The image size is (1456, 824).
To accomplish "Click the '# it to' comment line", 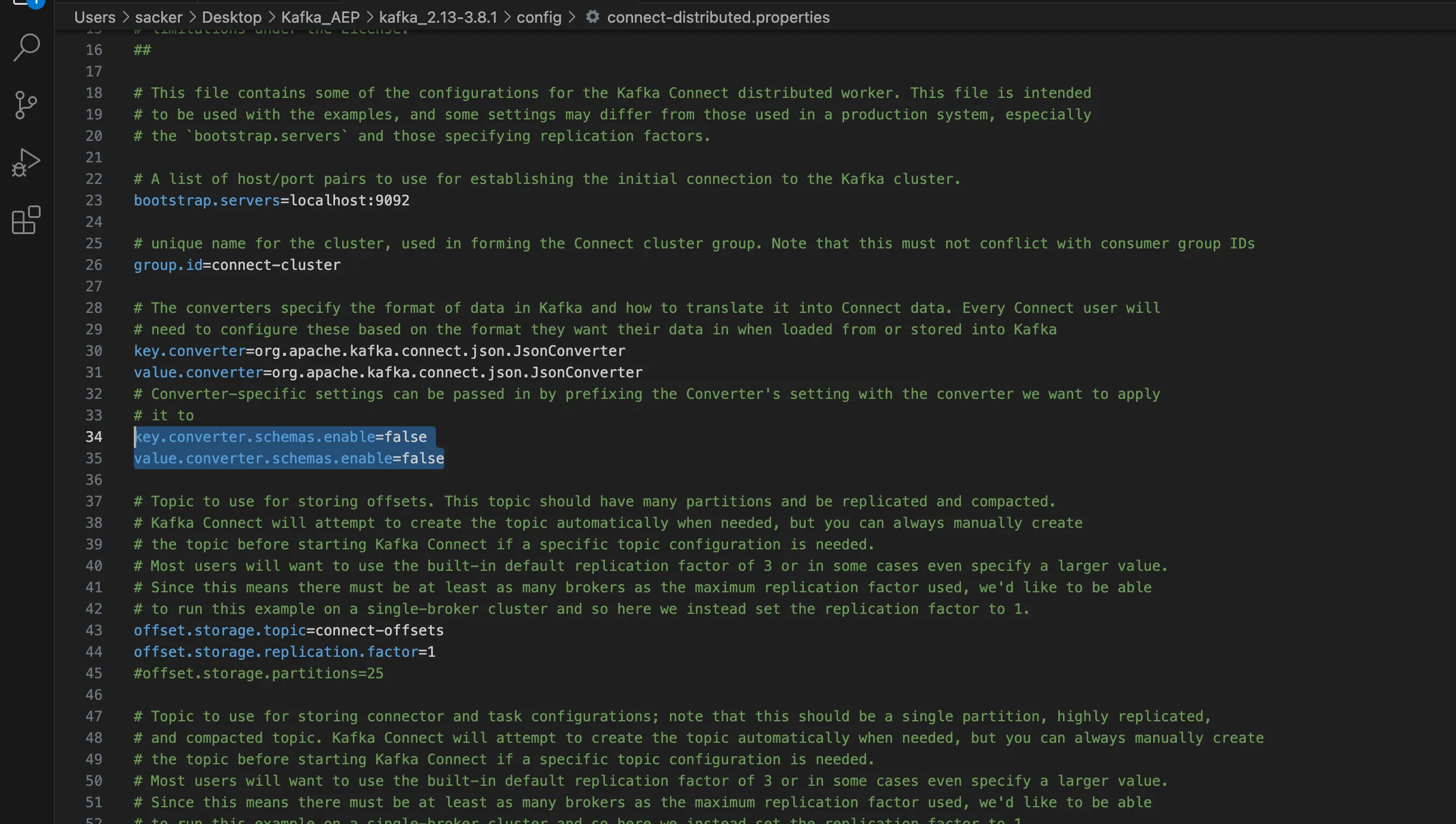I will click(164, 416).
